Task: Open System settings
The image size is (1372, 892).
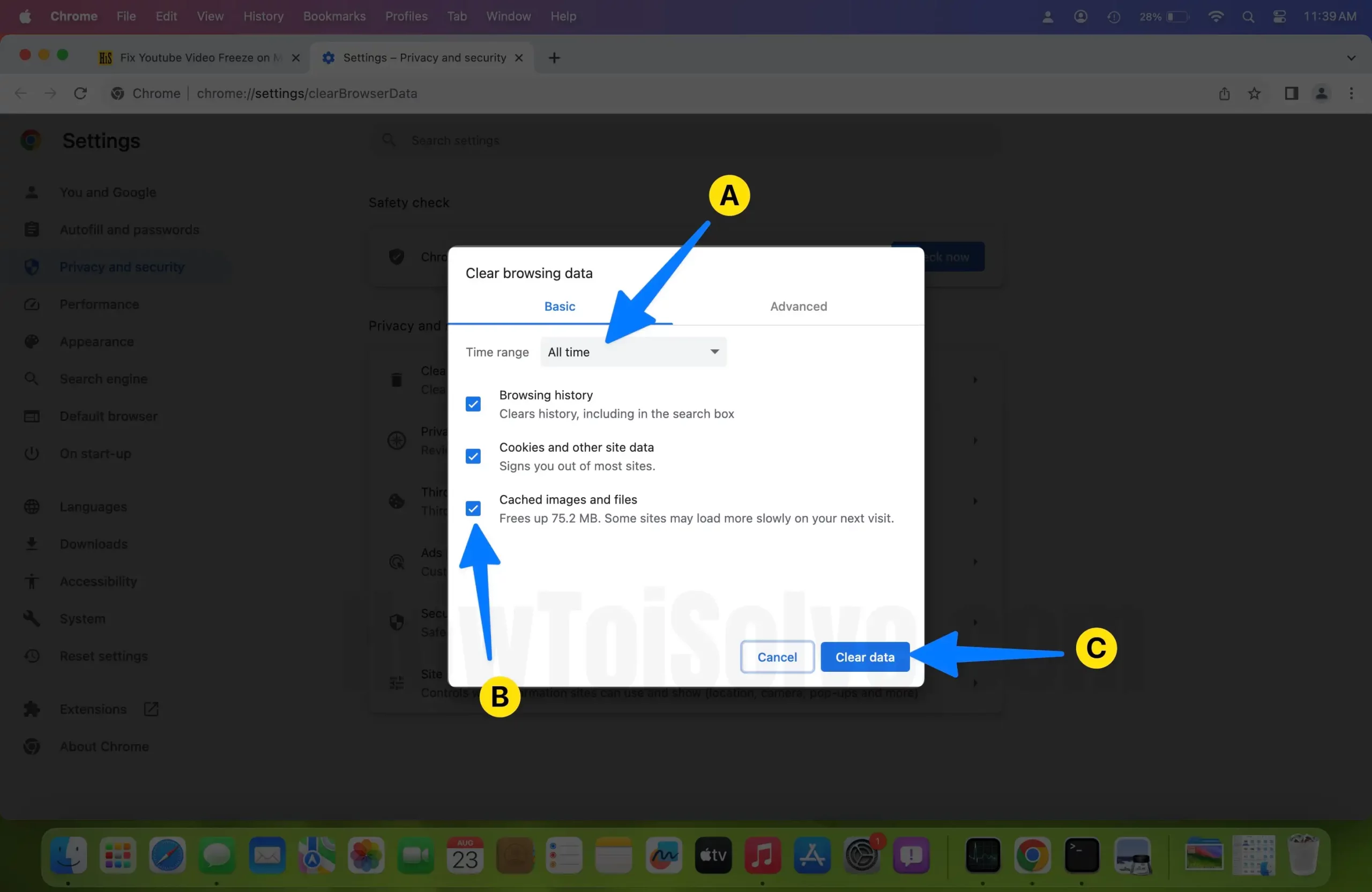Action: coord(83,618)
